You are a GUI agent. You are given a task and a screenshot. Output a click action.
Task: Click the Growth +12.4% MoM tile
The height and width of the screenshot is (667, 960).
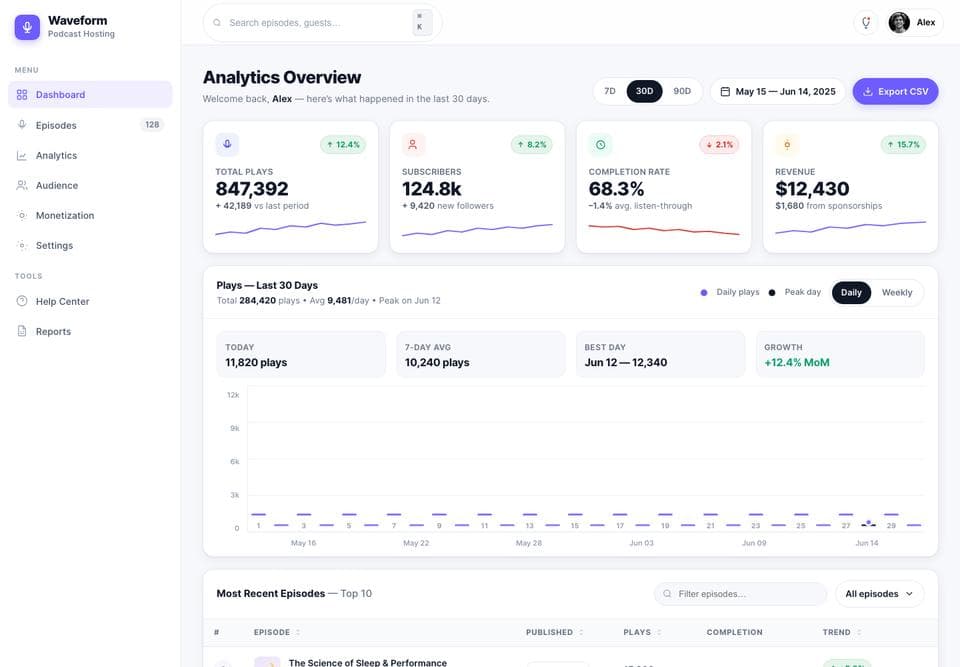[x=840, y=355]
